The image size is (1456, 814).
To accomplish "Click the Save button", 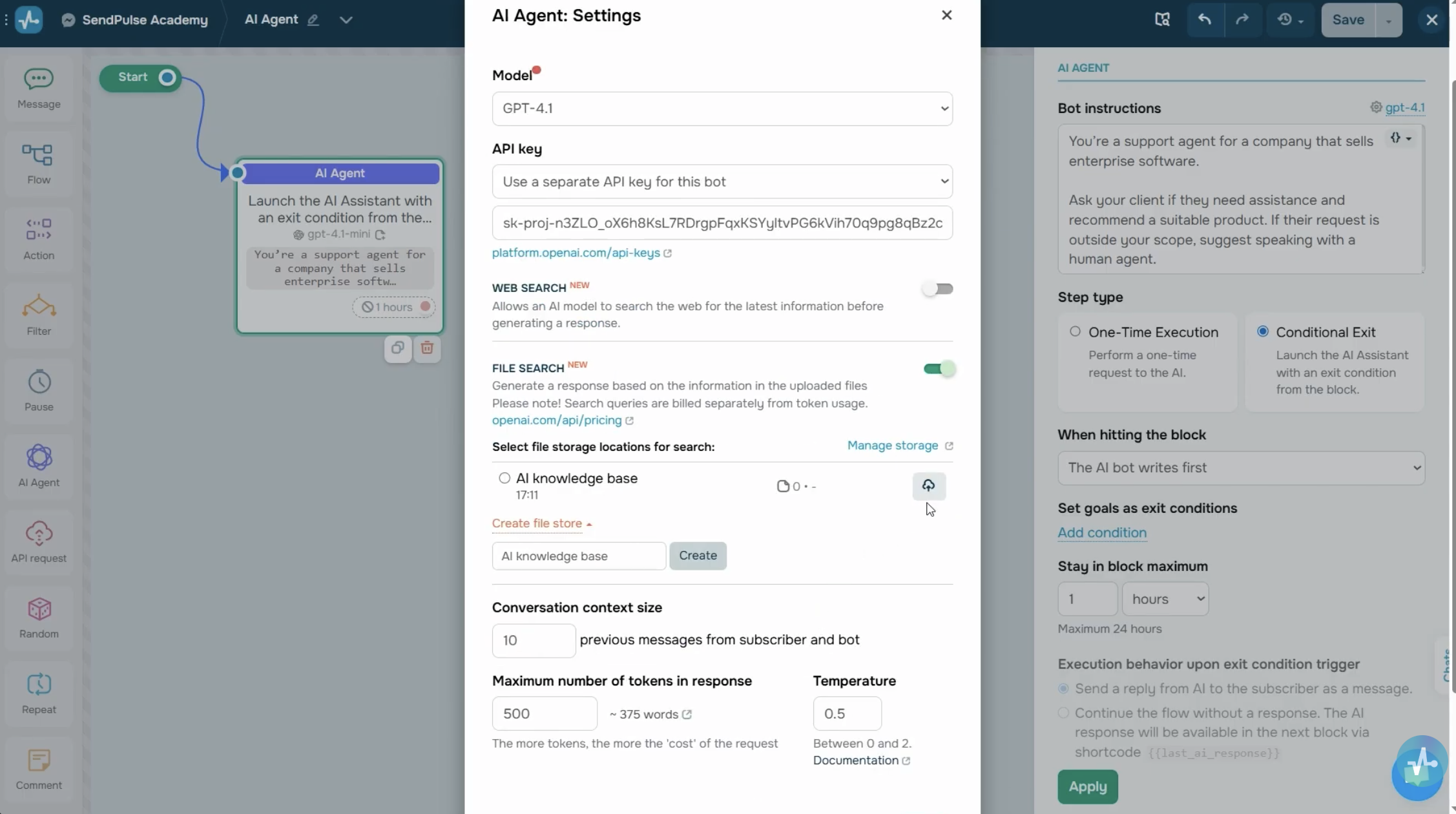I will coord(1348,20).
